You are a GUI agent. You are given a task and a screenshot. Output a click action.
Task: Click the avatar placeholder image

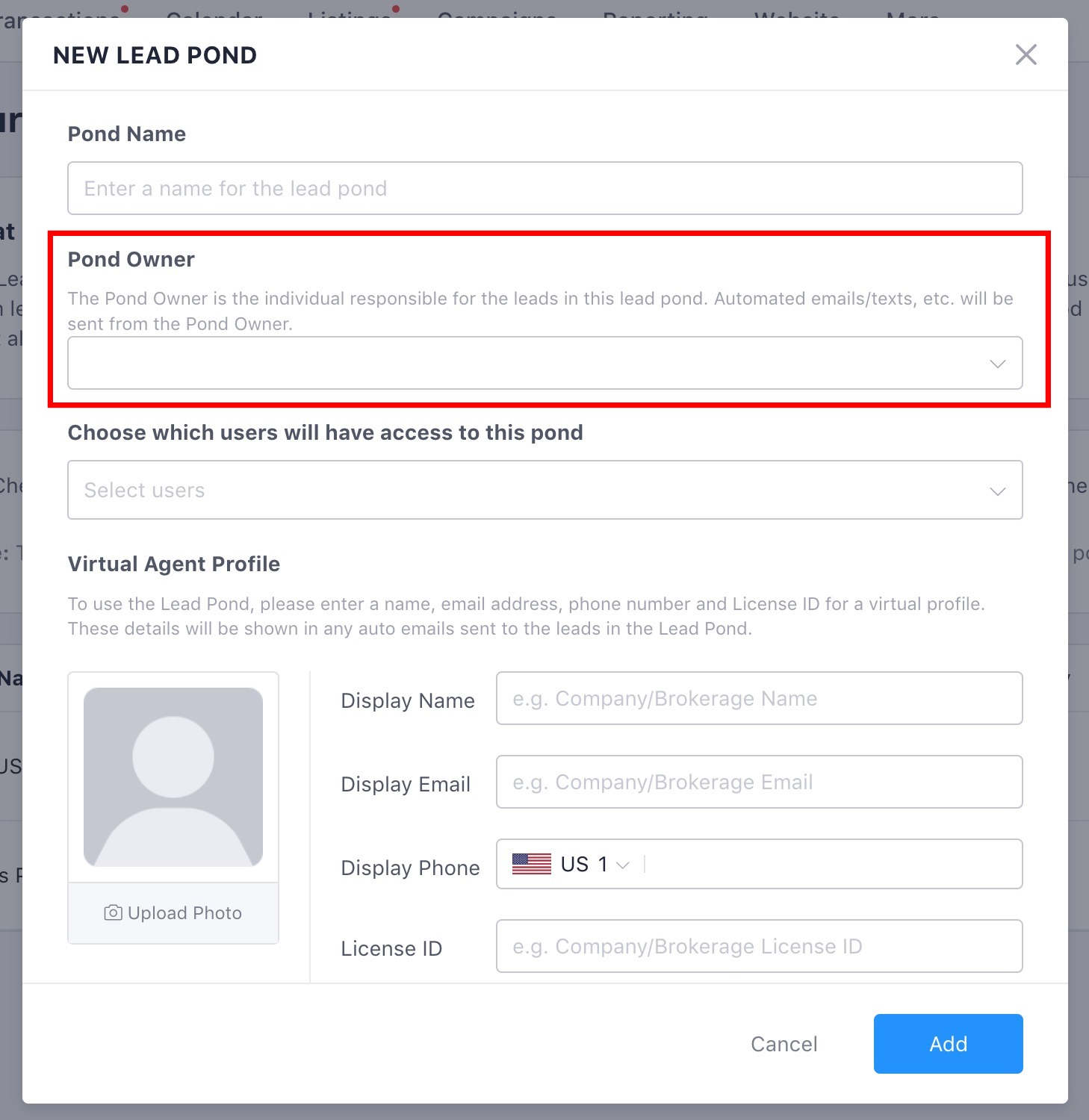point(173,777)
